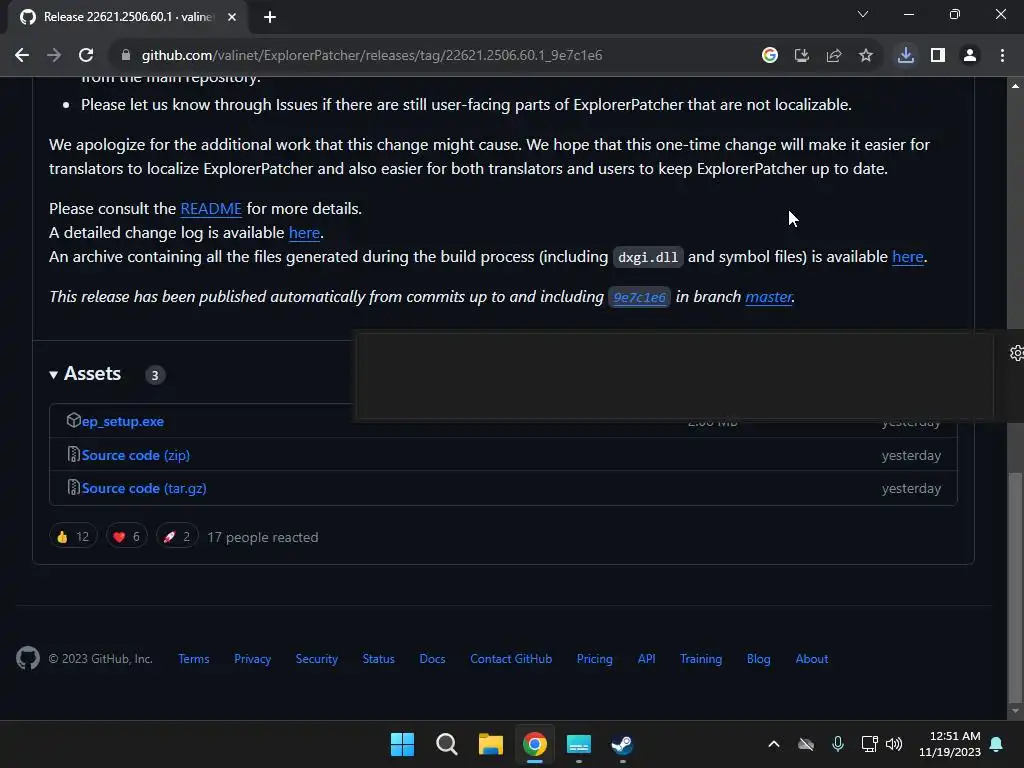View site information lock icon

click(126, 56)
